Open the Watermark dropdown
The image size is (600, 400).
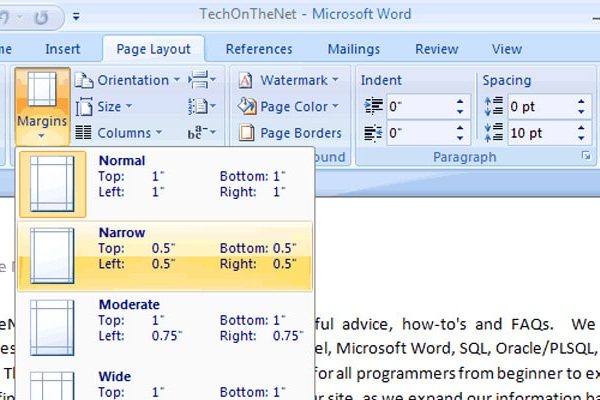(x=289, y=80)
